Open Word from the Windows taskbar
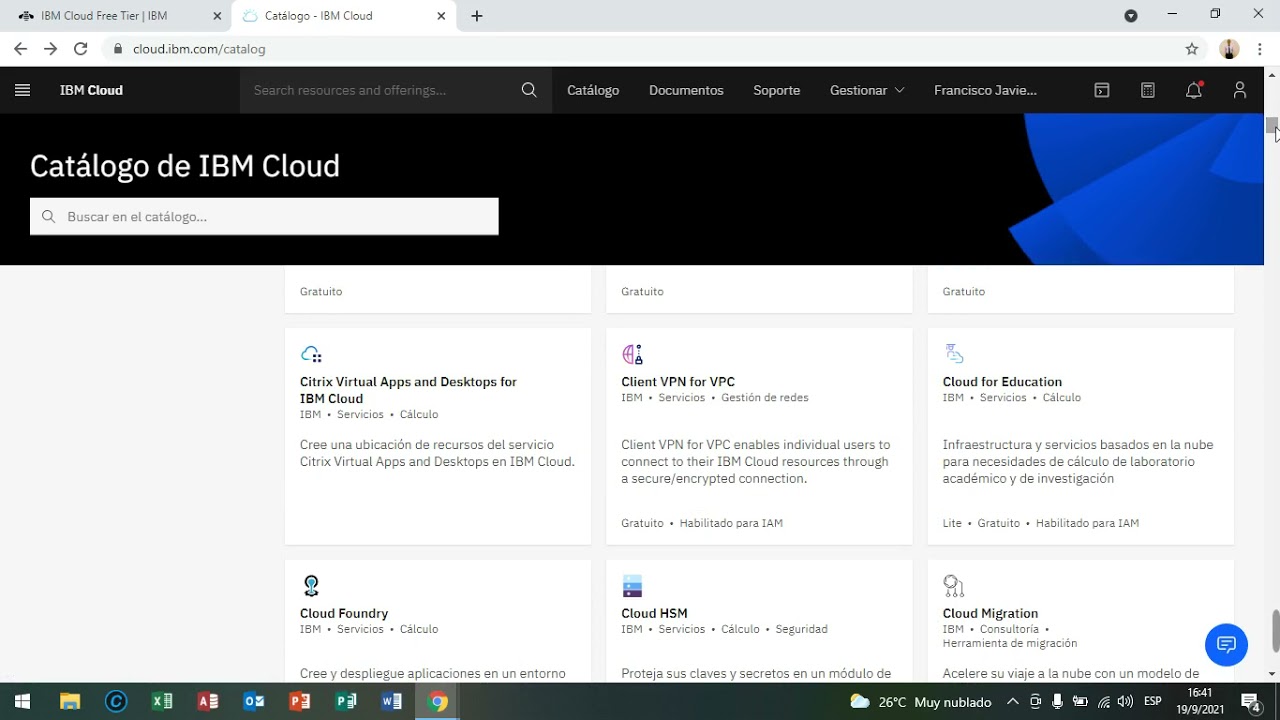 click(391, 701)
